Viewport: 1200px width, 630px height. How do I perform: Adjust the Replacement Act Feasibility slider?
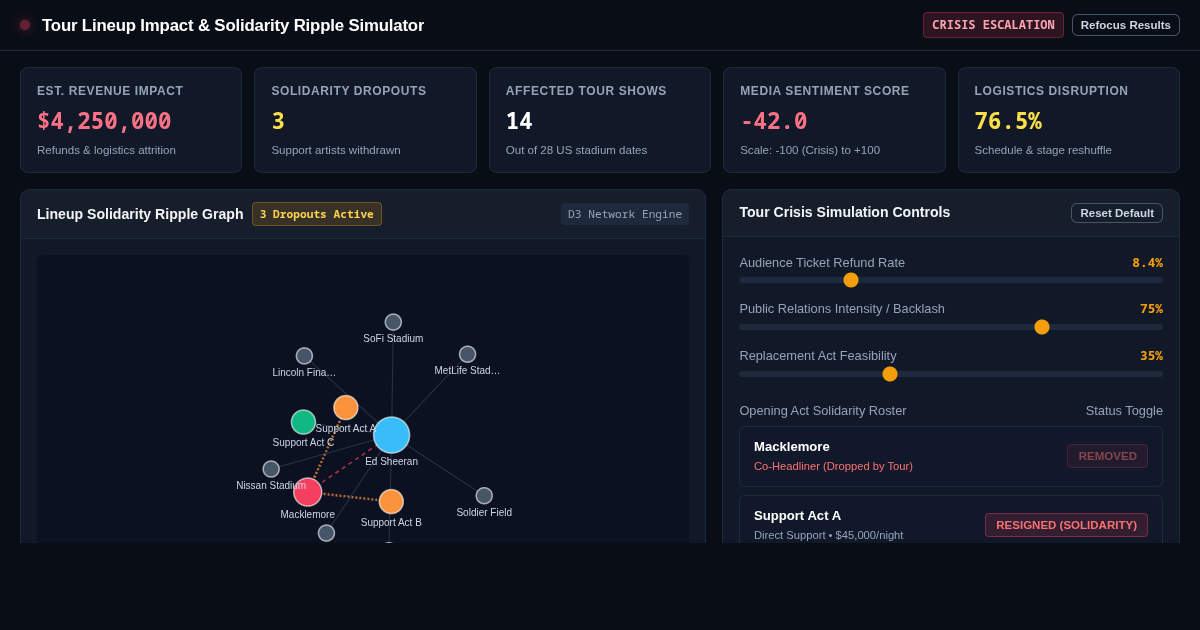[951, 374]
